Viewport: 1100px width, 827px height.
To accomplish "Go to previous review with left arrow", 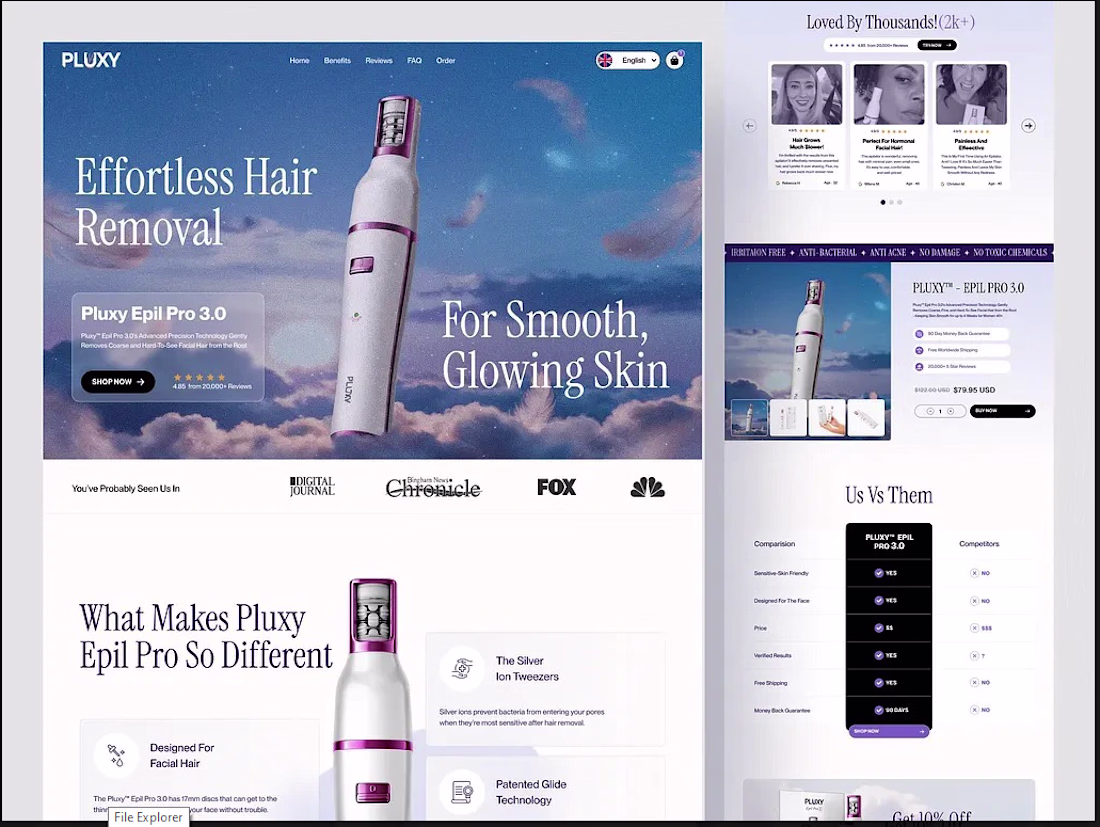I will (x=749, y=126).
